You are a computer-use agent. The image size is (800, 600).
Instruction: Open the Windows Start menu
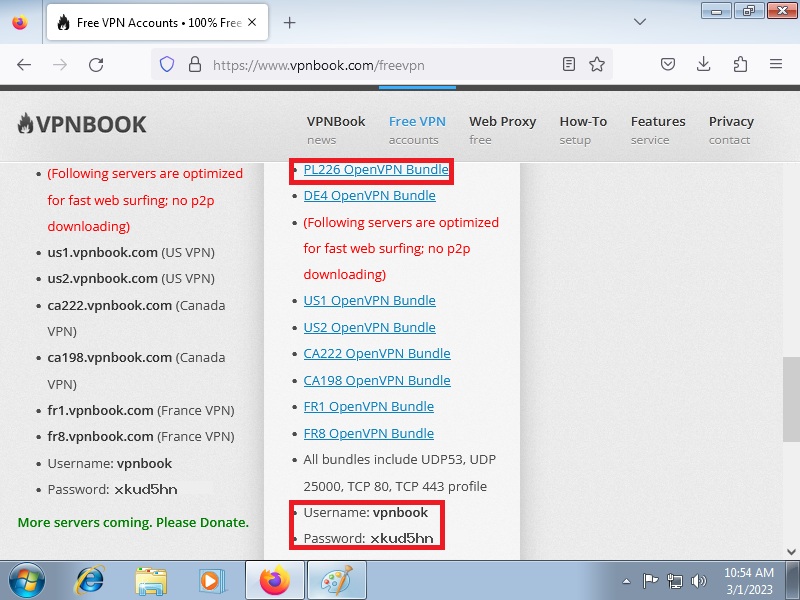pos(28,580)
